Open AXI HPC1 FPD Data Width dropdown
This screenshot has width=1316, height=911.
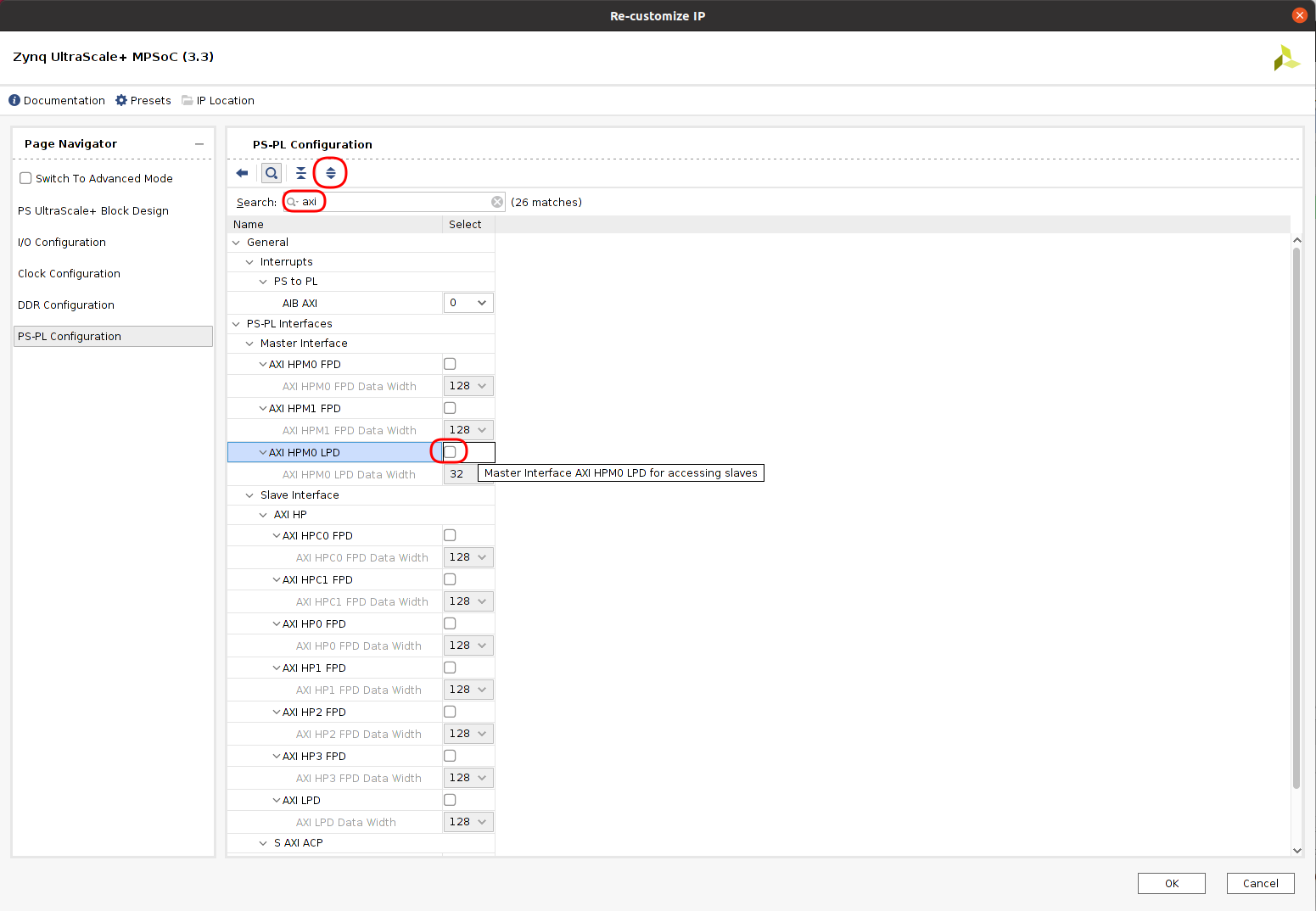pos(468,601)
